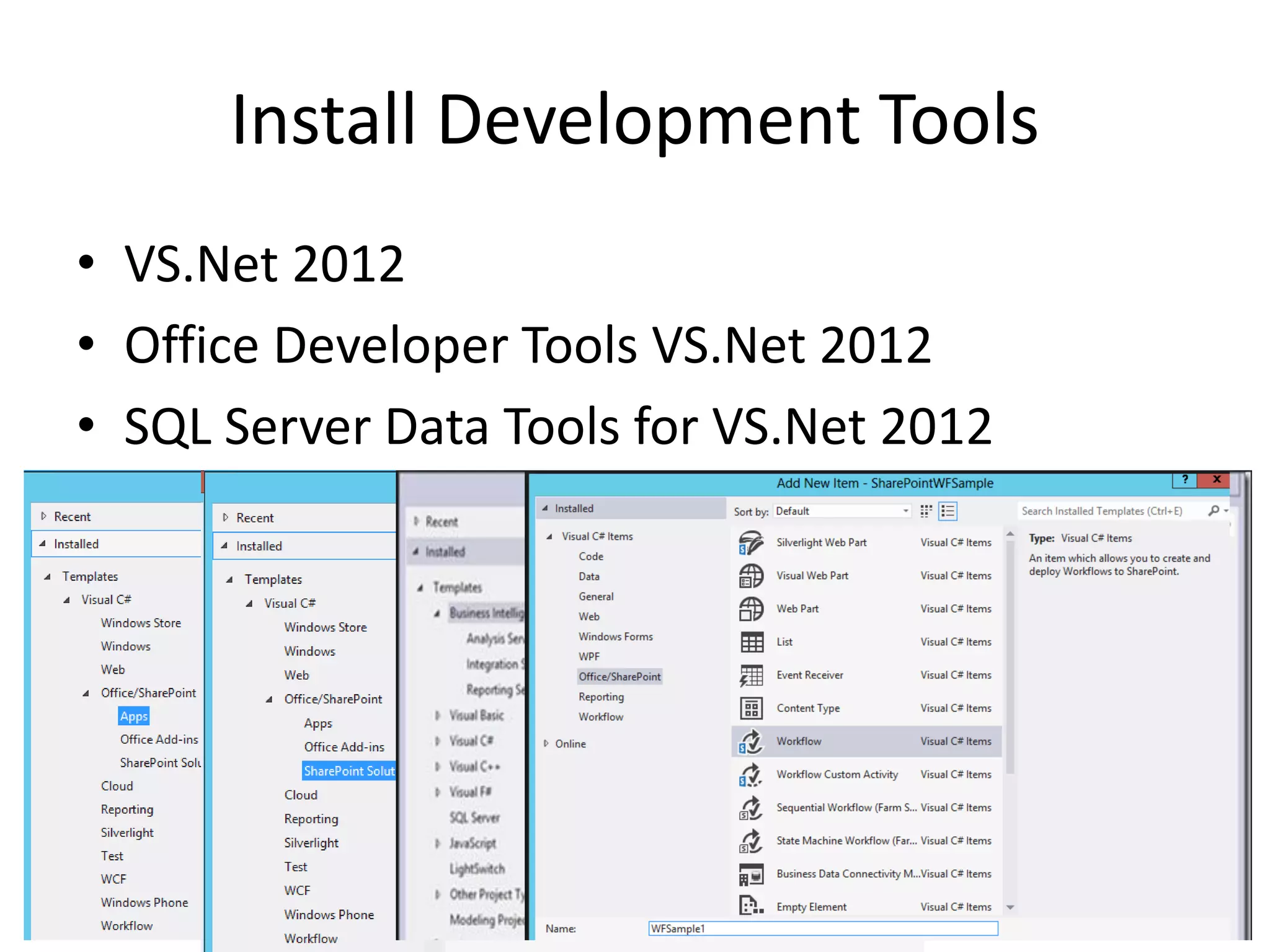Click the Name field containing WFSample1
This screenshot has width=1270, height=952.
tap(823, 928)
